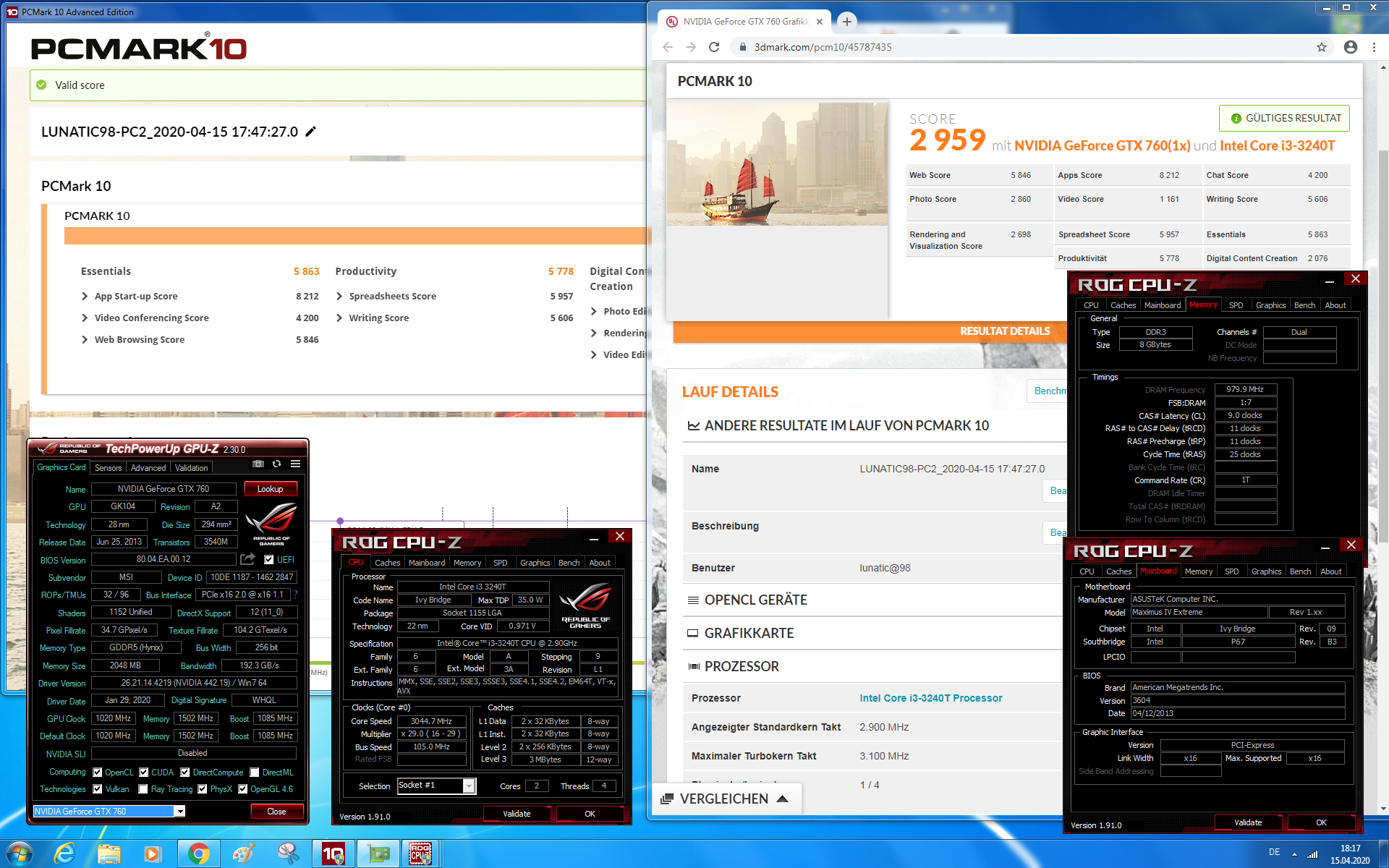
Task: Open GPU selection dropdown in GPU-Z
Action: (x=179, y=812)
